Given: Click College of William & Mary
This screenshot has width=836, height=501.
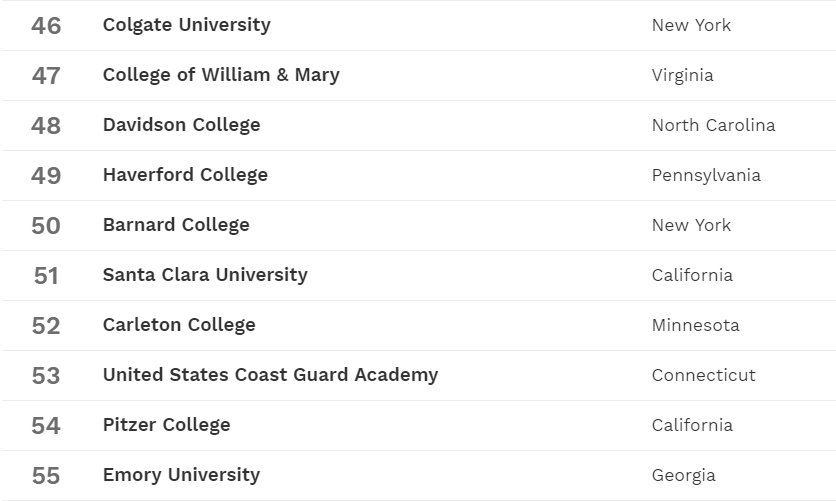Looking at the screenshot, I should [x=221, y=75].
